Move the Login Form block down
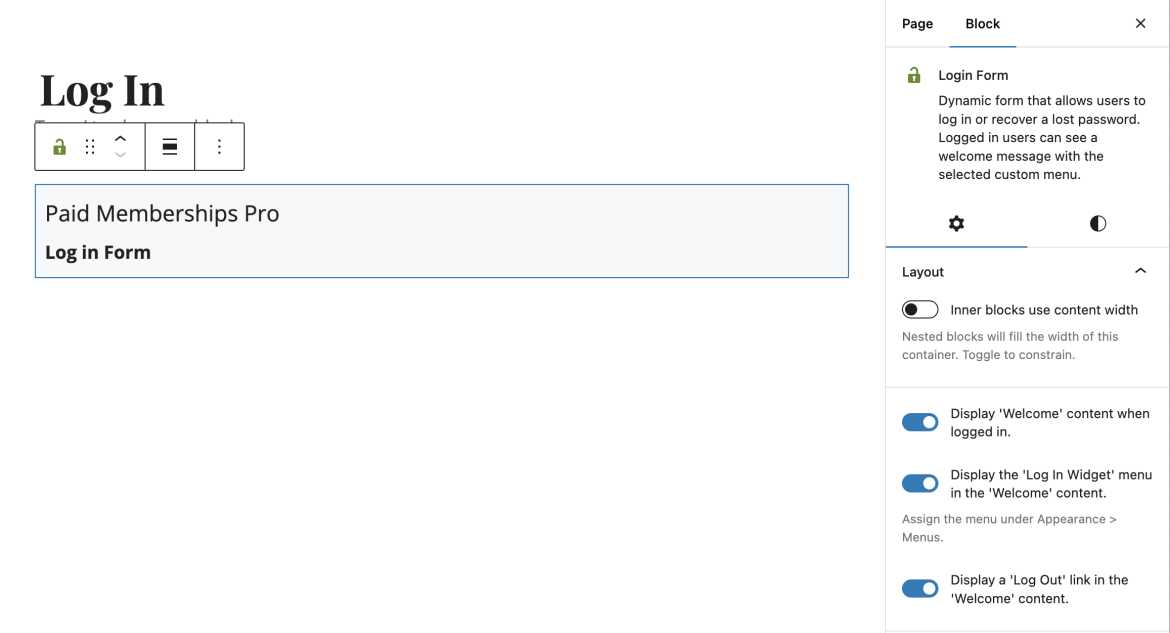The image size is (1170, 633). [x=121, y=156]
